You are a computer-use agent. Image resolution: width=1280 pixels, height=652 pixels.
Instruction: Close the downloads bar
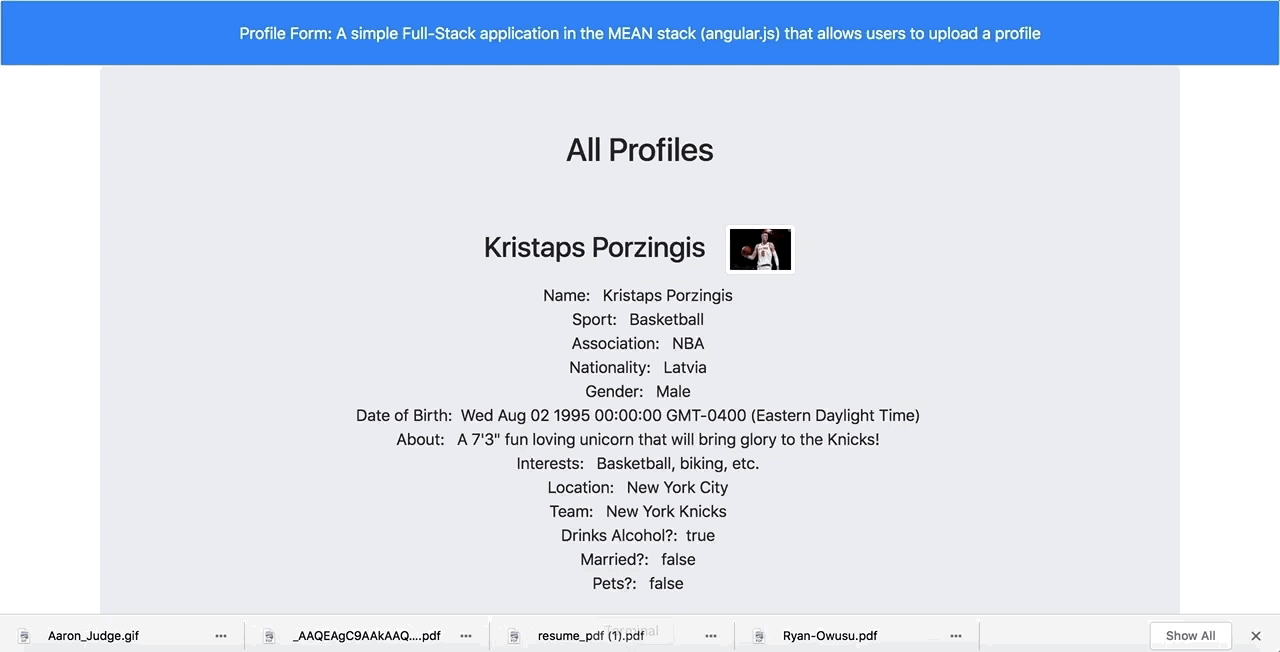pos(1256,636)
